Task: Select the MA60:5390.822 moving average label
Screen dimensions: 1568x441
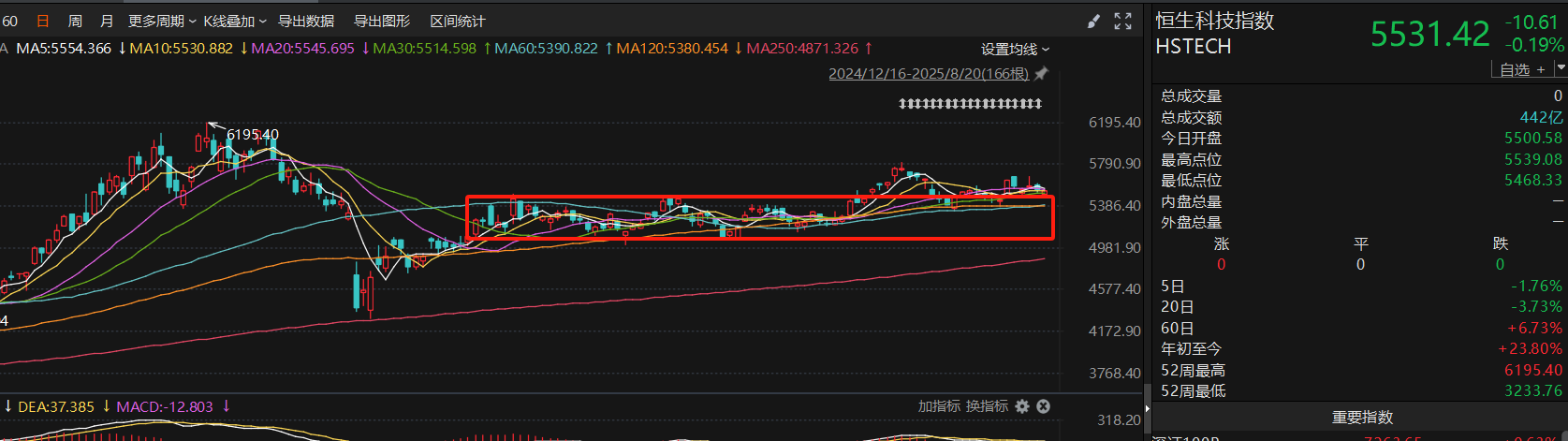Action: [x=546, y=48]
